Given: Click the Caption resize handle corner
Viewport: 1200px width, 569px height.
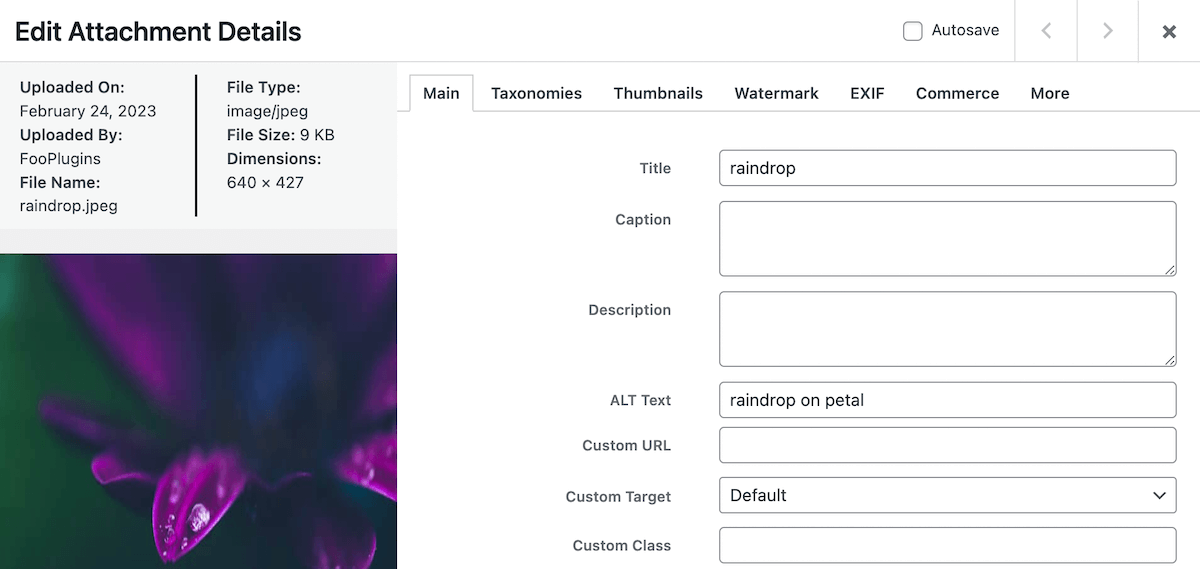Looking at the screenshot, I should 1169,269.
